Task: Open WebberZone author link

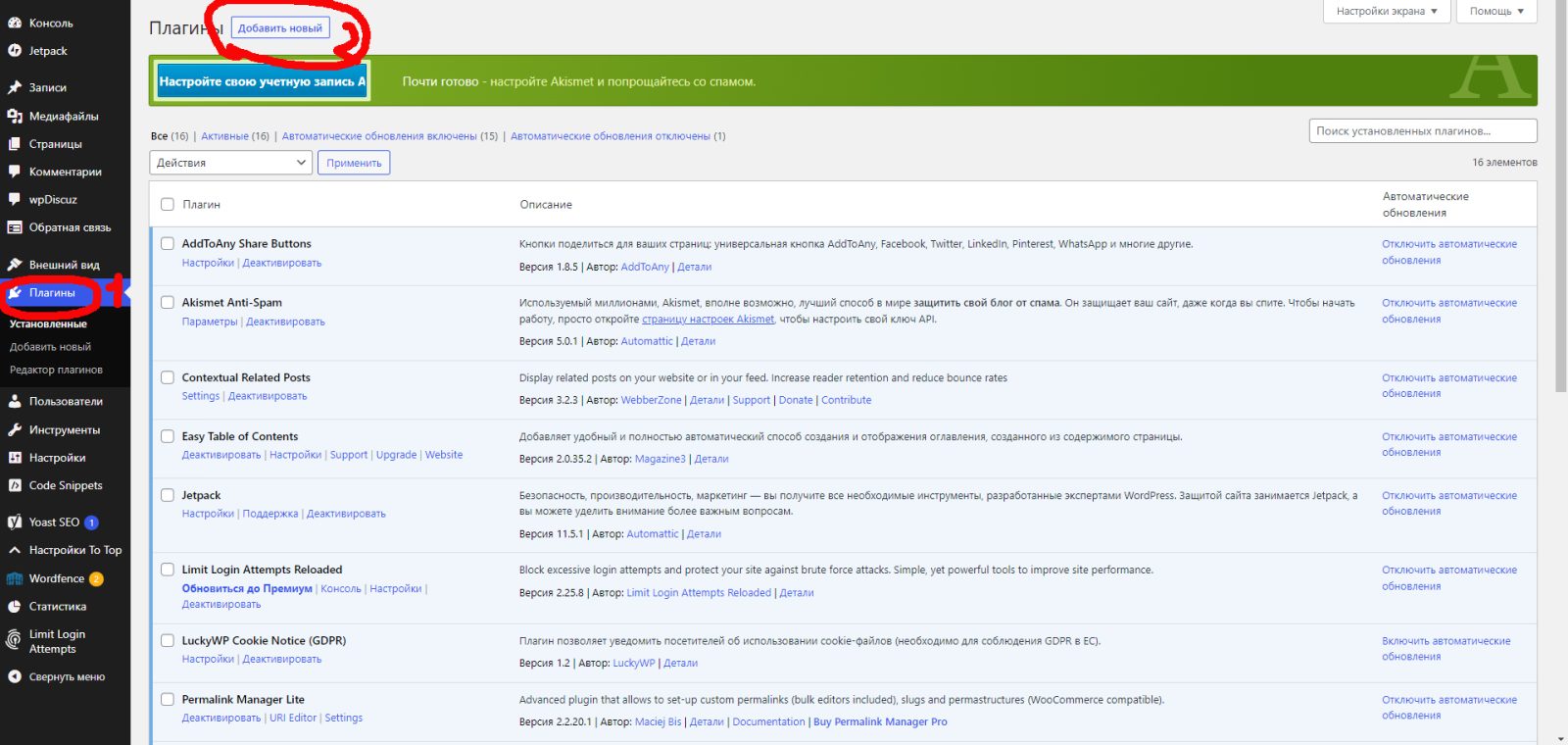Action: coord(651,400)
